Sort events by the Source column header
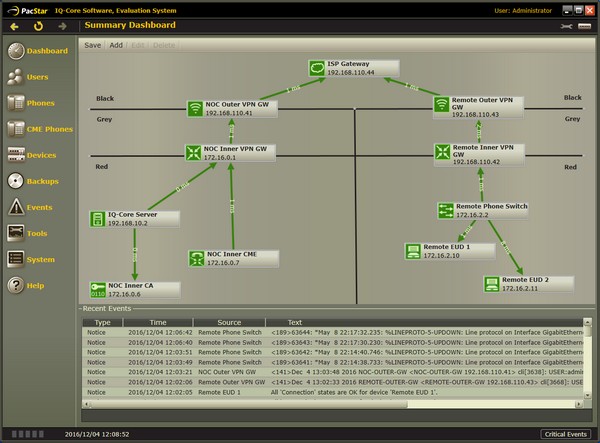600x443 pixels. pyautogui.click(x=229, y=323)
